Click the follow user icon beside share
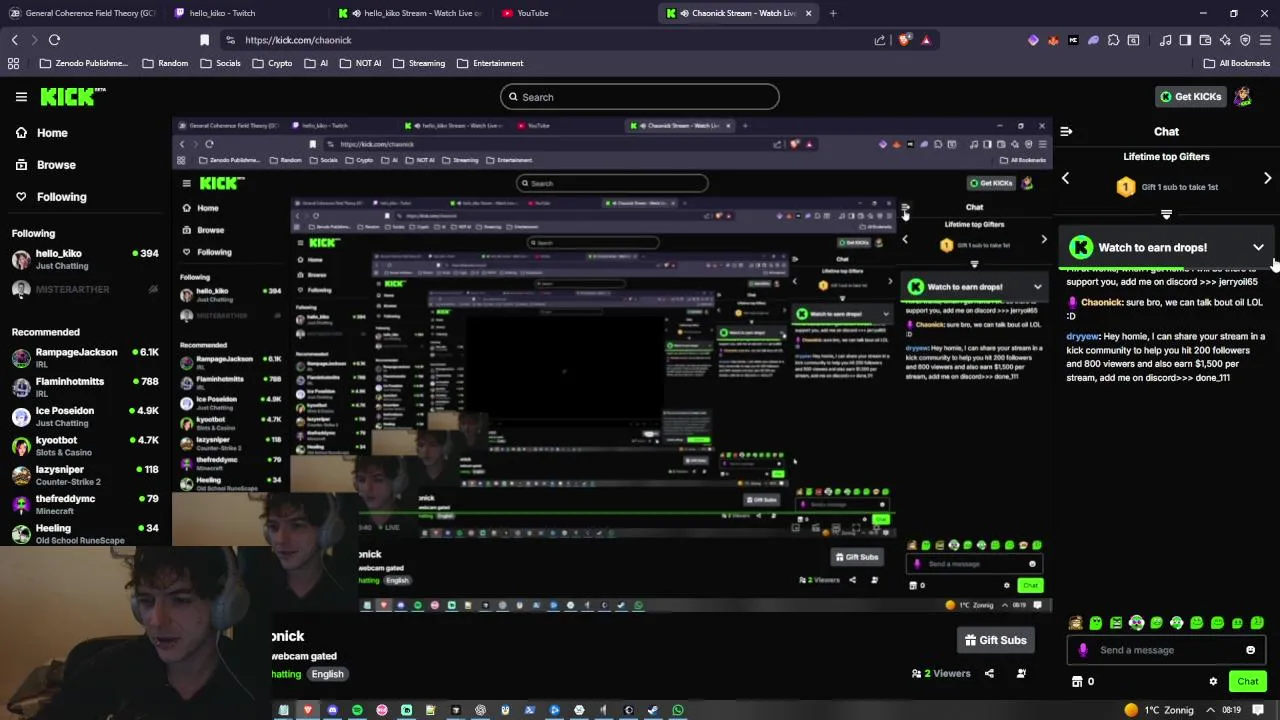Viewport: 1280px width, 720px height. click(1021, 673)
